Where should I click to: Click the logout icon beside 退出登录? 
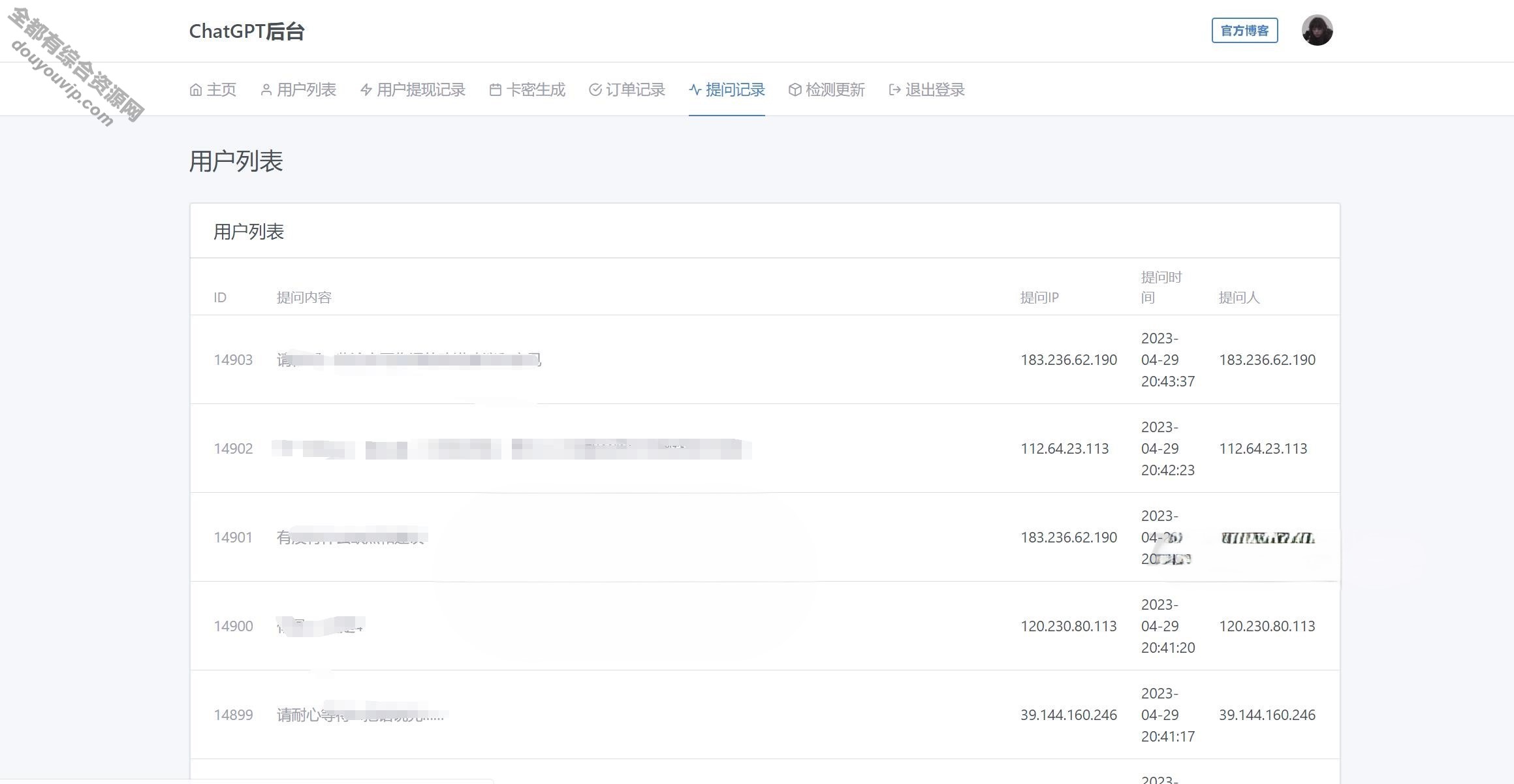click(x=894, y=90)
